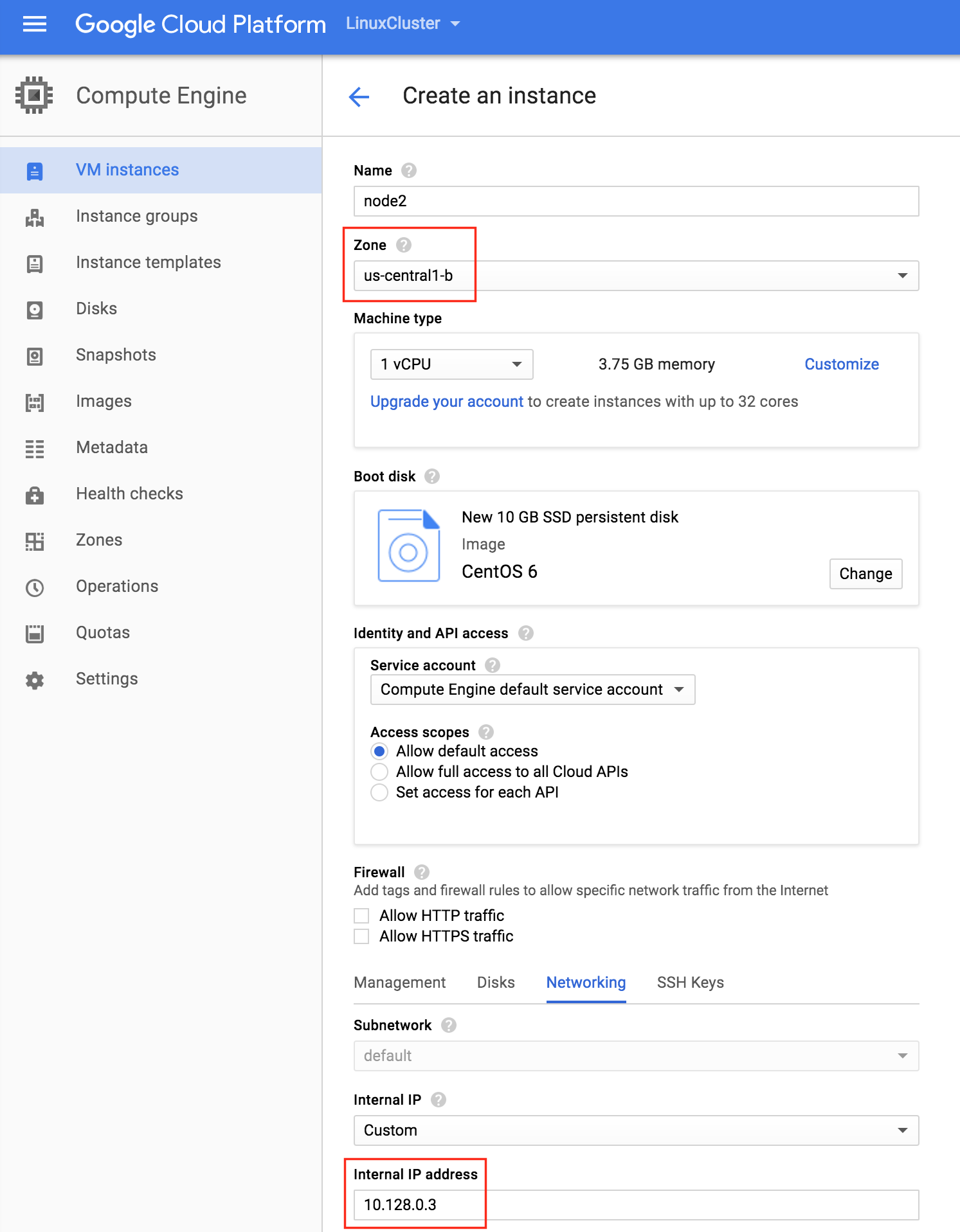Click the help icon beside Name
Screen dimensions: 960x1232
pos(409,170)
